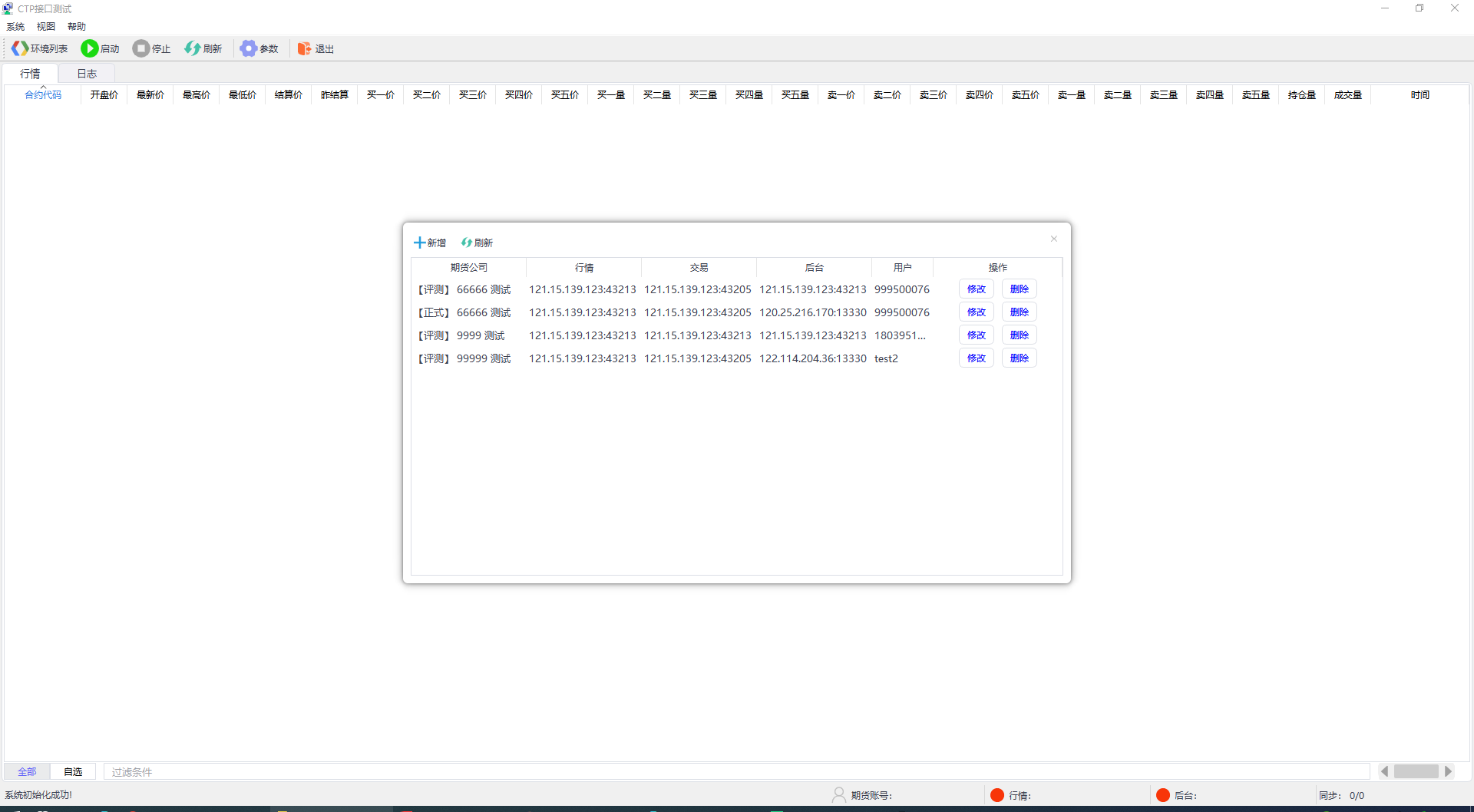Screen dimensions: 1474x812
Task: Open the 参数 settings gear icon
Action: 248,48
